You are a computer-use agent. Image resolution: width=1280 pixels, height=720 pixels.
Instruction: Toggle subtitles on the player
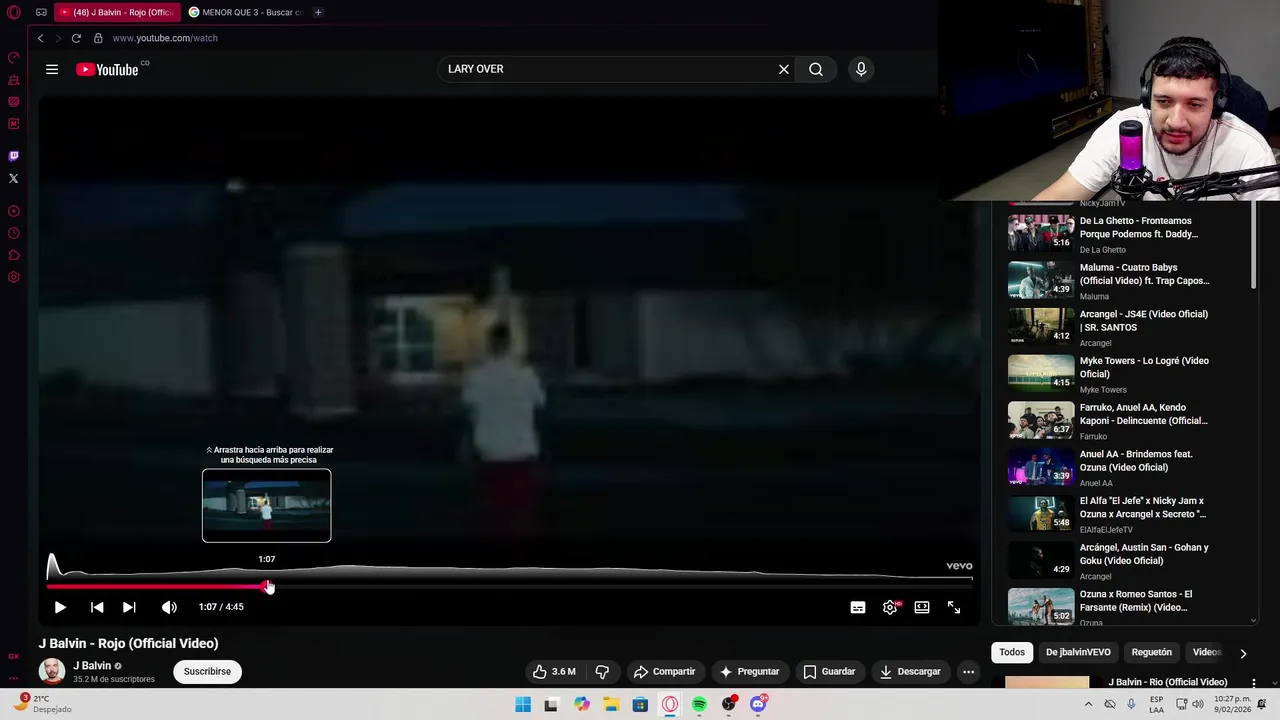858,607
